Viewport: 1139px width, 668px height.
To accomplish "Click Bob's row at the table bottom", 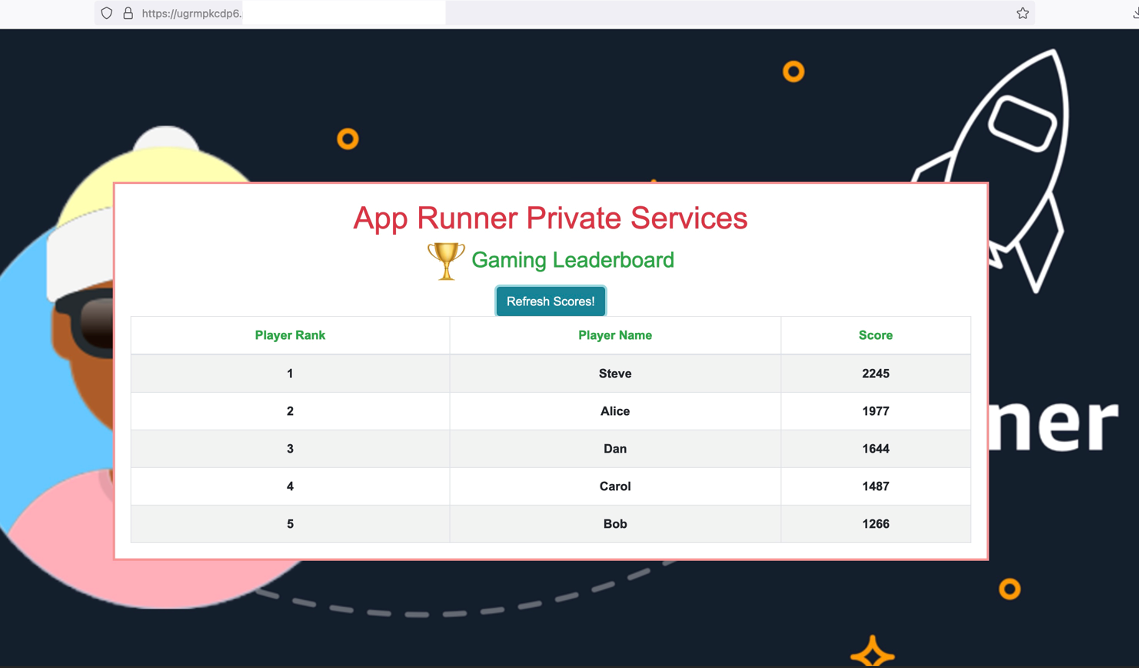I will (x=615, y=523).
